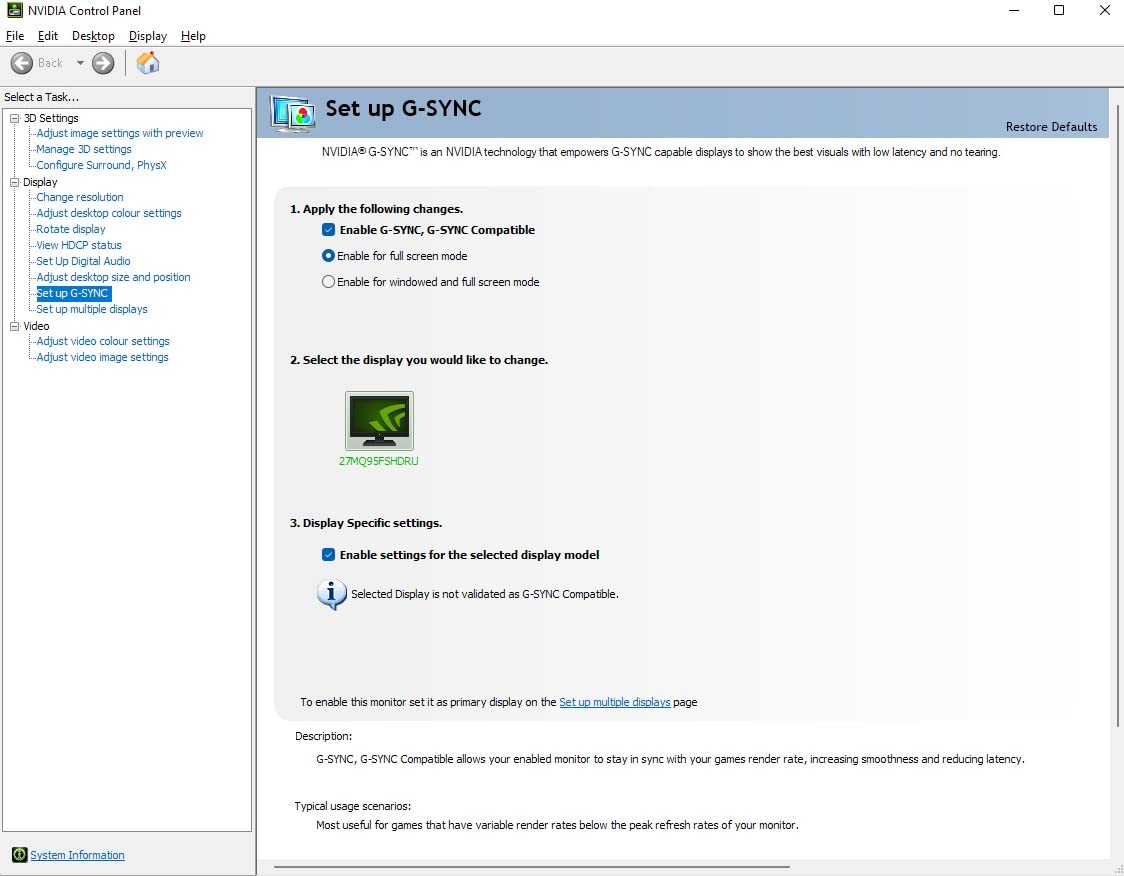Viewport: 1124px width, 876px height.
Task: Open the File menu
Action: click(x=15, y=36)
